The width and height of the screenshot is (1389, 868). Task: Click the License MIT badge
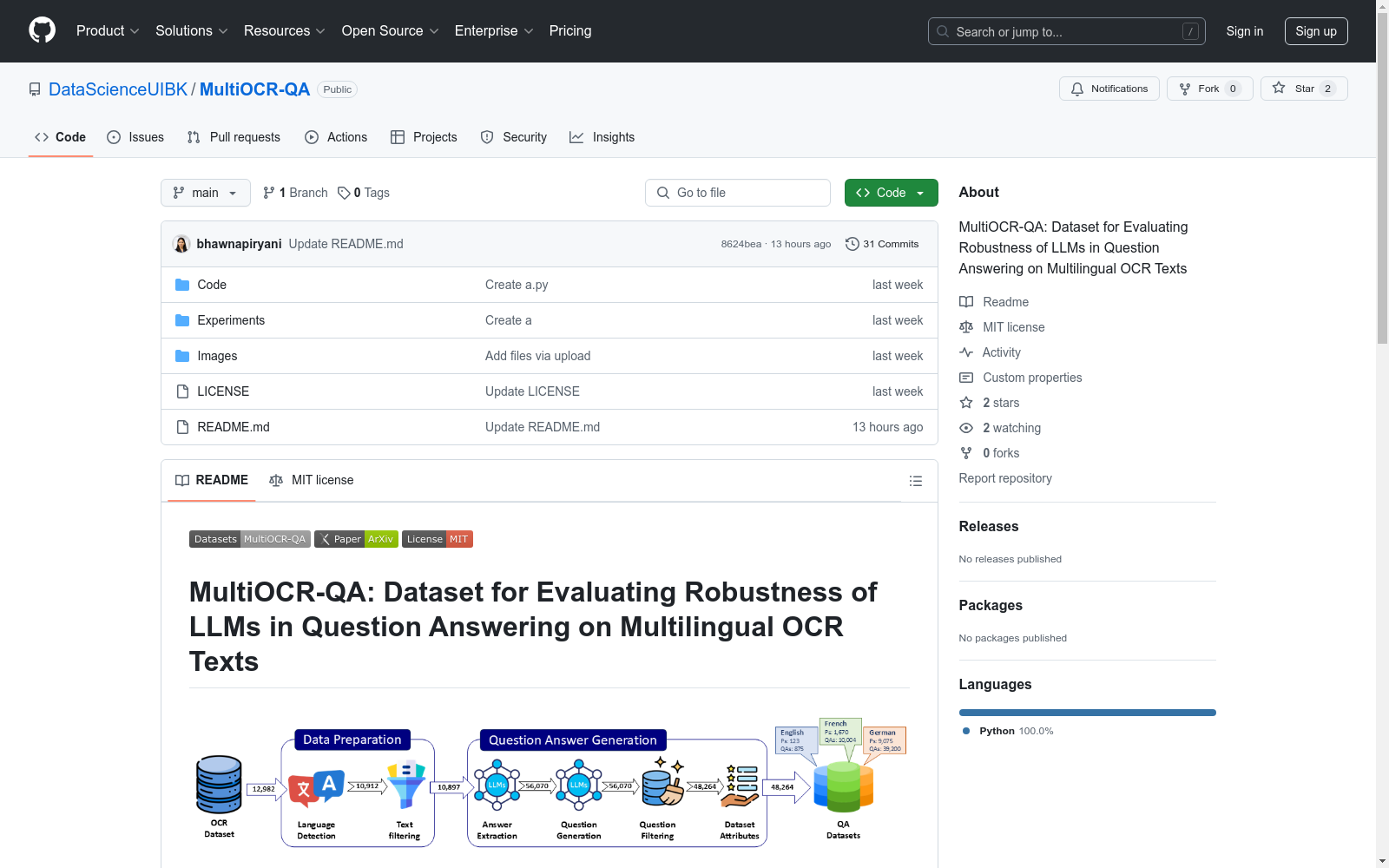click(438, 539)
